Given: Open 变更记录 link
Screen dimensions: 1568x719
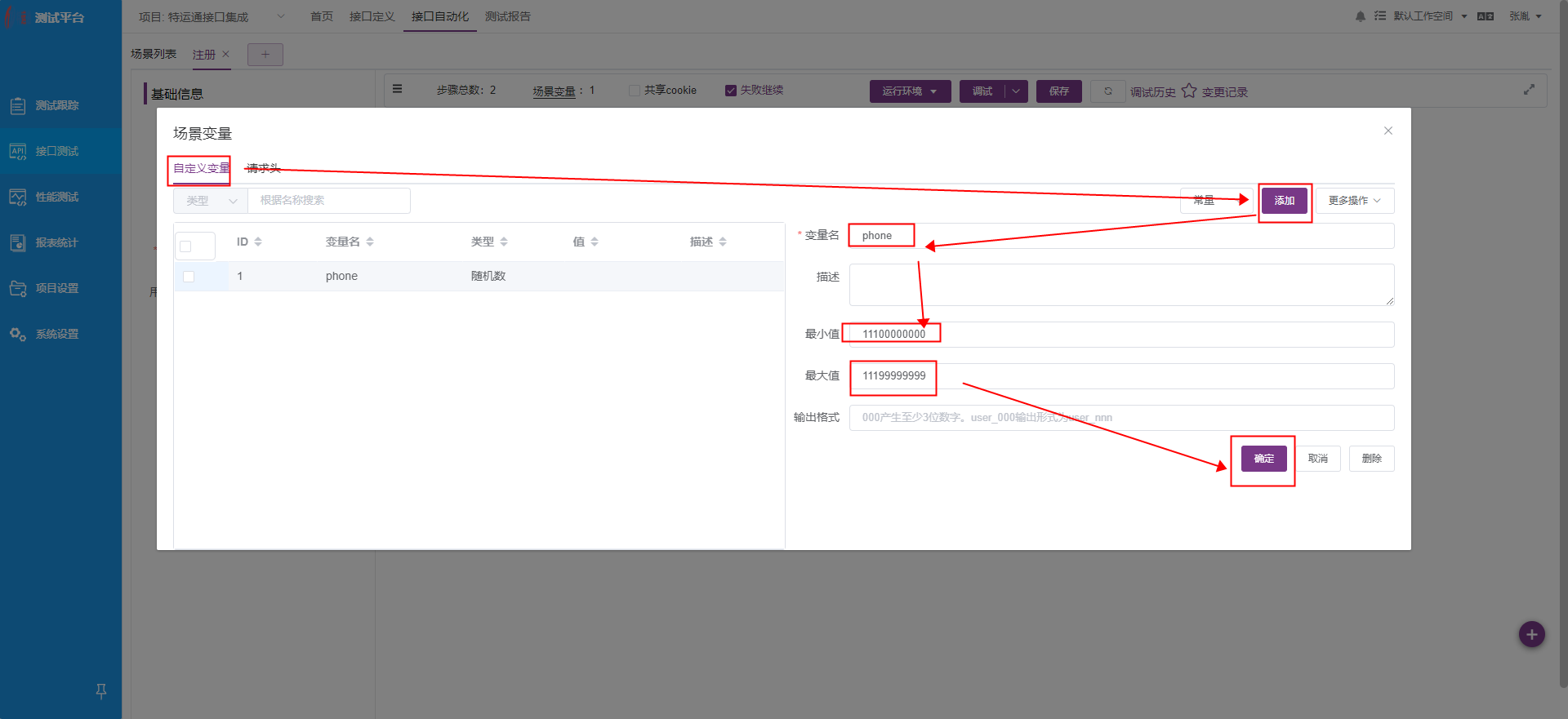Looking at the screenshot, I should coord(1224,92).
